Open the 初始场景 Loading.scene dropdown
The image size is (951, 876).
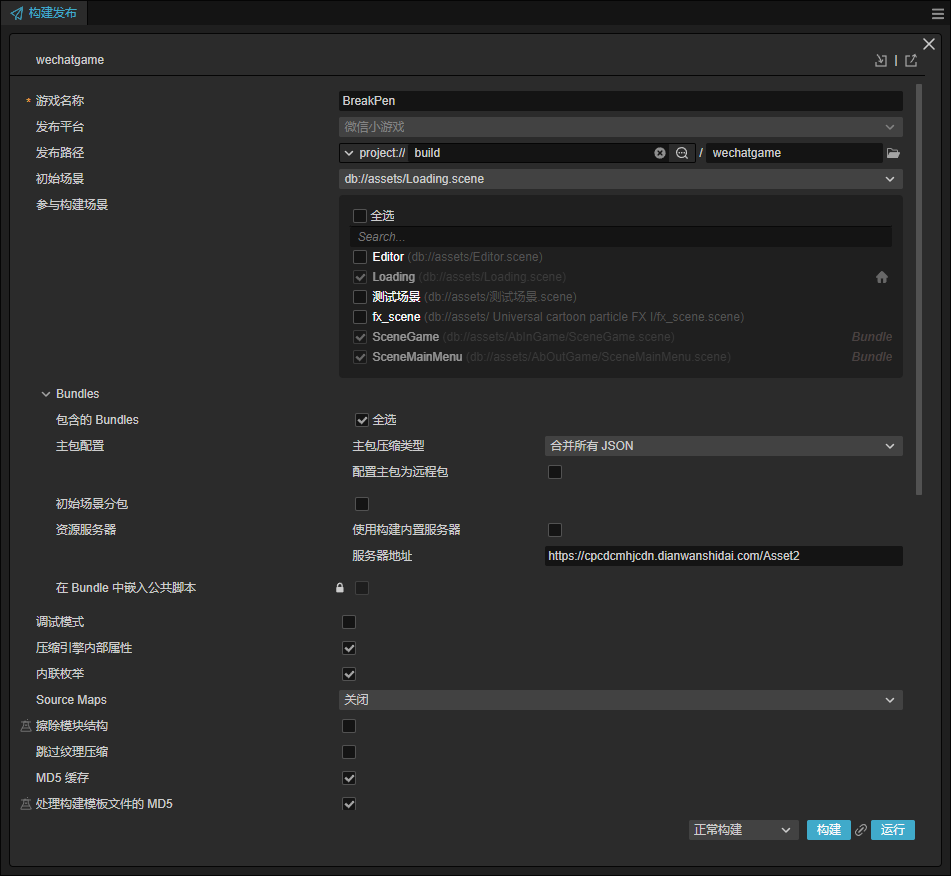click(620, 179)
